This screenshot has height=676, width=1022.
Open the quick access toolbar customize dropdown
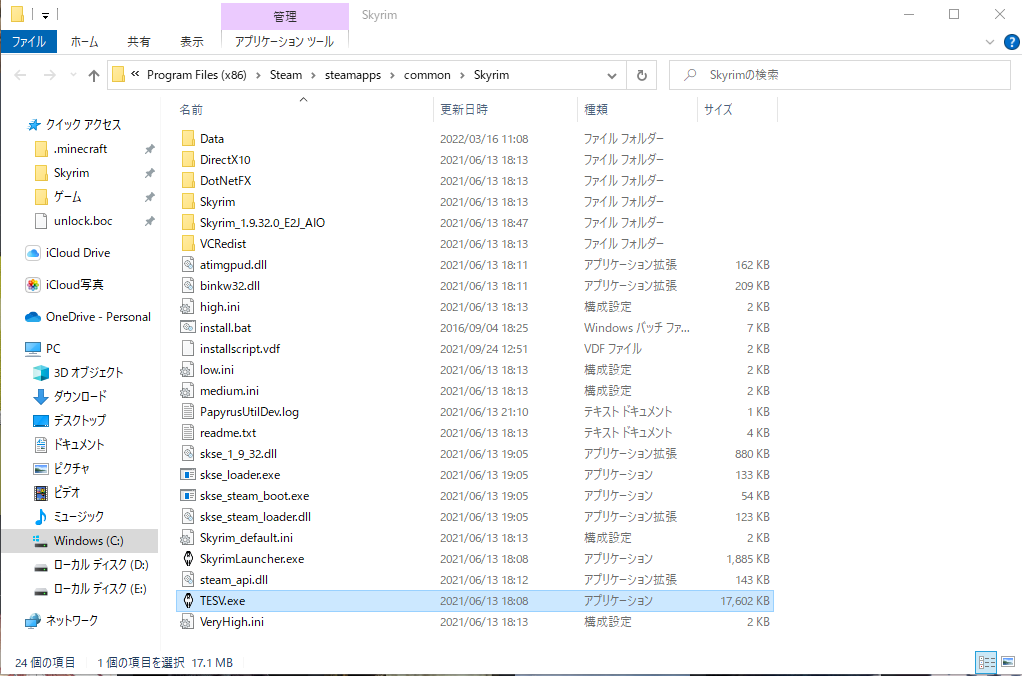45,15
